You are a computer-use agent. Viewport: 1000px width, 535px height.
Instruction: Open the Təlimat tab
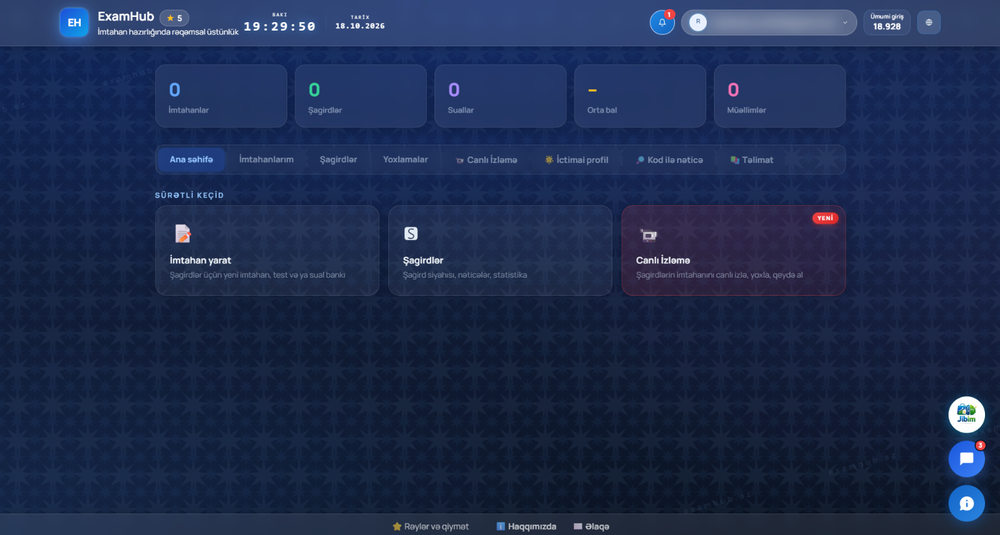752,160
